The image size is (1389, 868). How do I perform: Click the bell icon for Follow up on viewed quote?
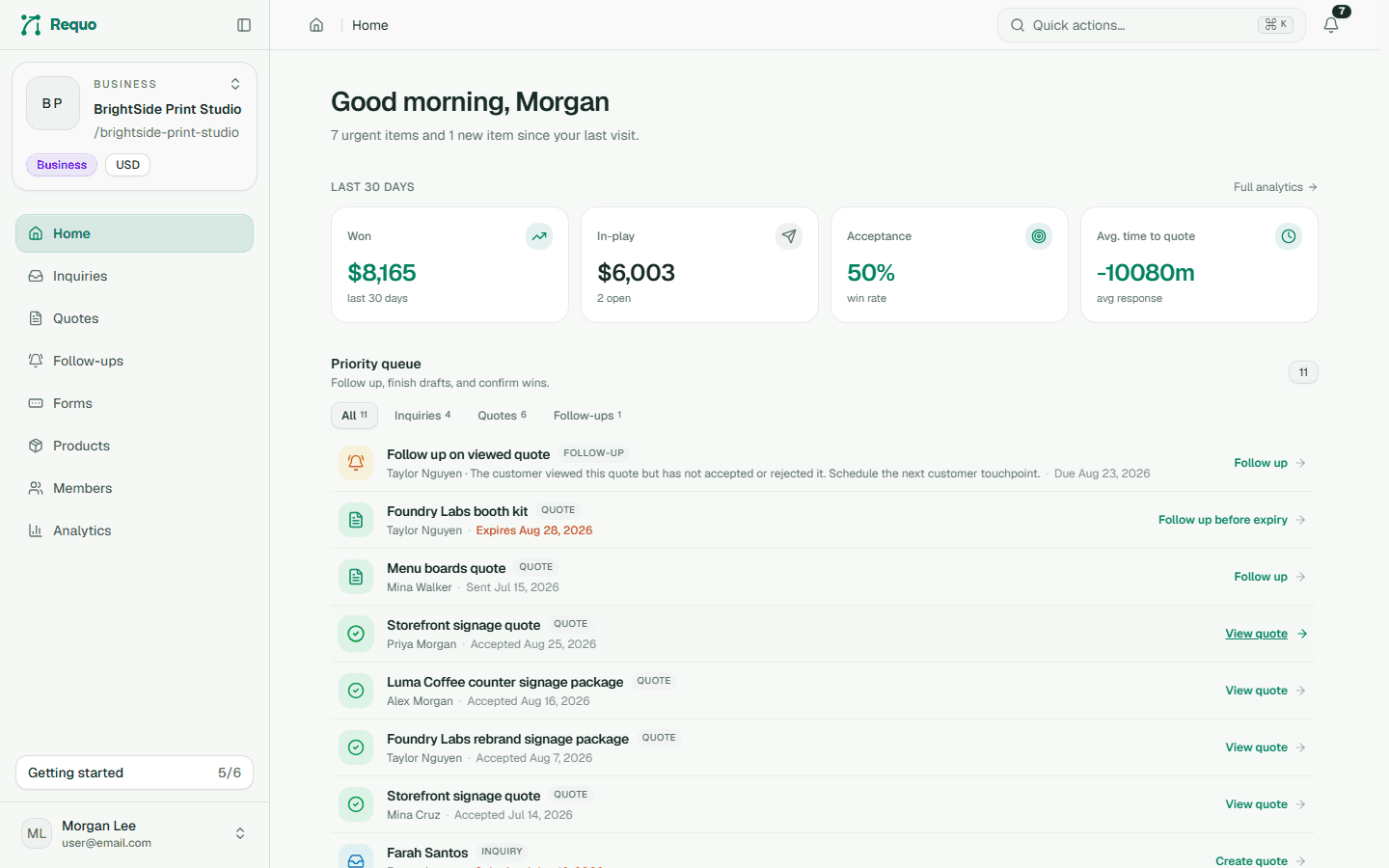(x=356, y=463)
